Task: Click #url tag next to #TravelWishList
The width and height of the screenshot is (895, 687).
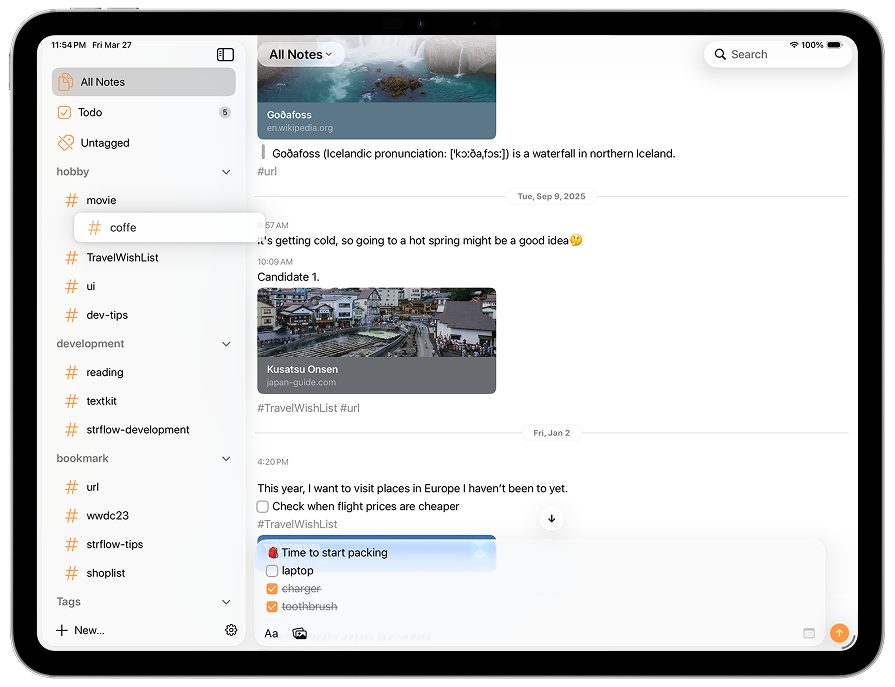Action: (350, 409)
